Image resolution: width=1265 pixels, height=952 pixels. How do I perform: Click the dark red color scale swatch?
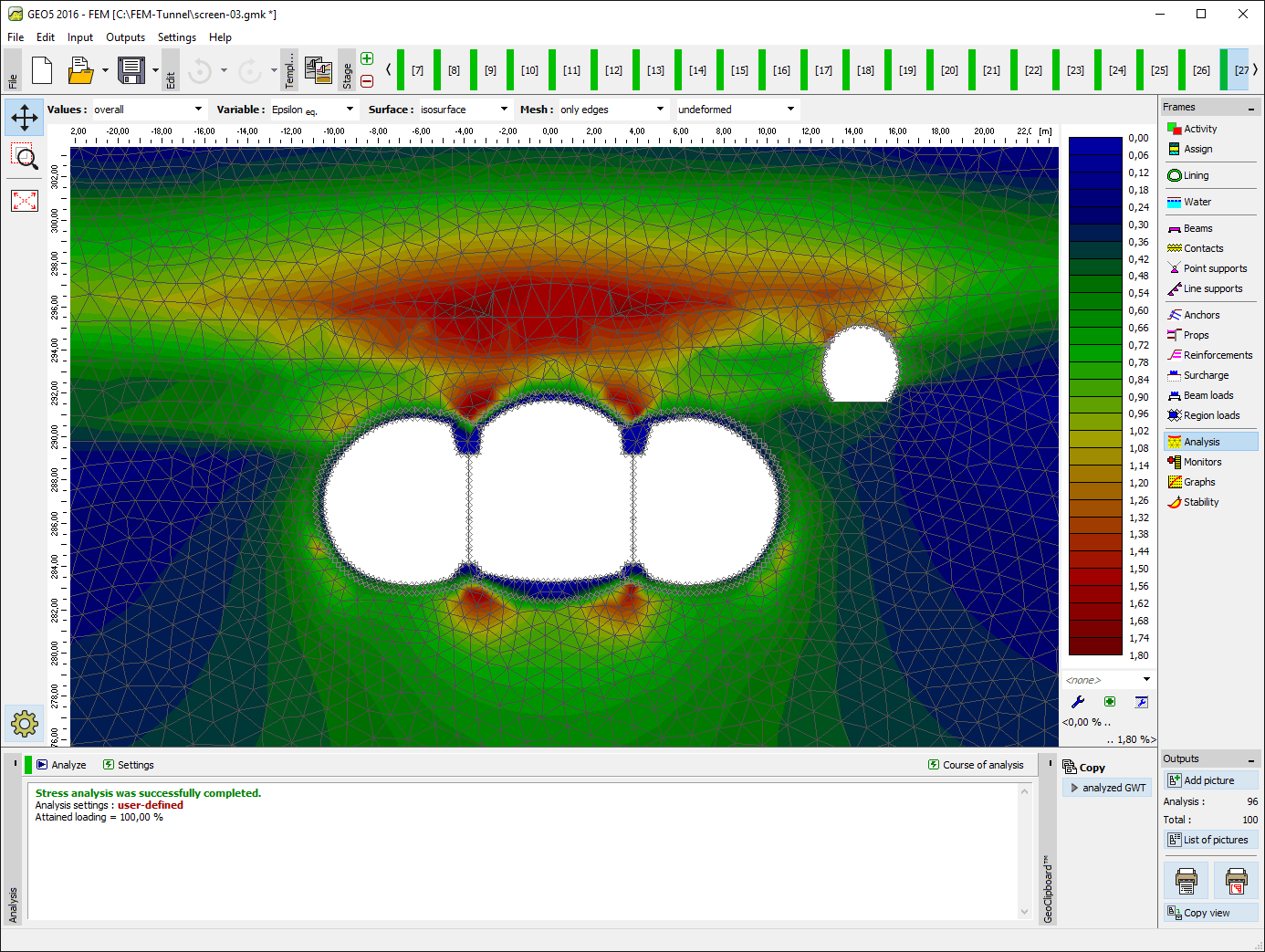point(1094,646)
